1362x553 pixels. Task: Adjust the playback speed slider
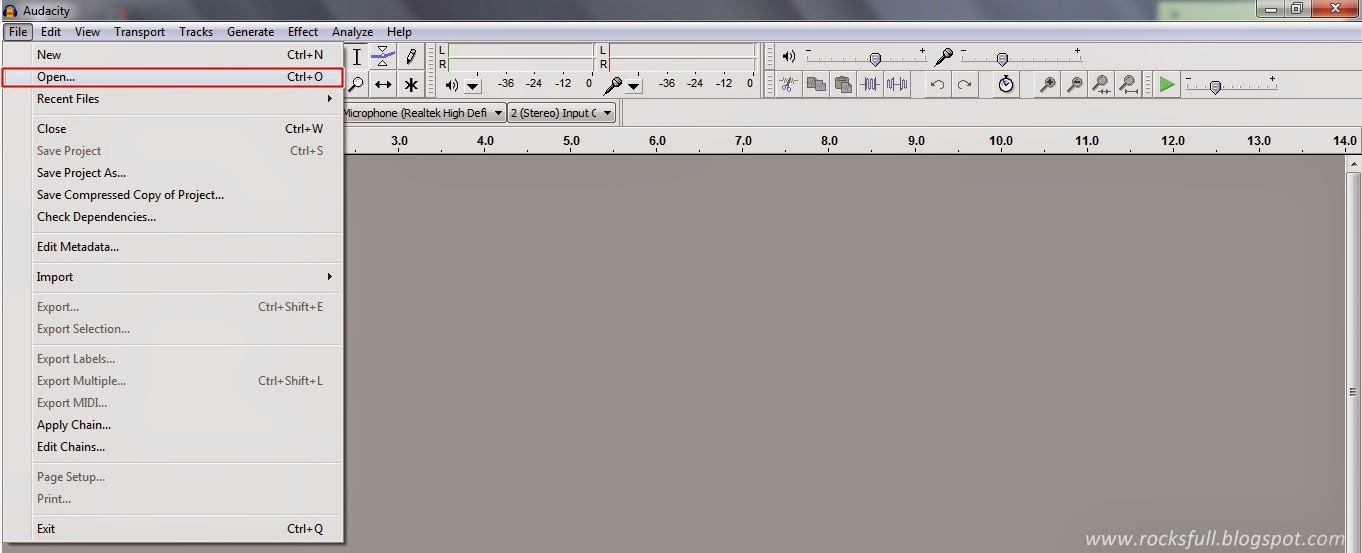pyautogui.click(x=1215, y=87)
